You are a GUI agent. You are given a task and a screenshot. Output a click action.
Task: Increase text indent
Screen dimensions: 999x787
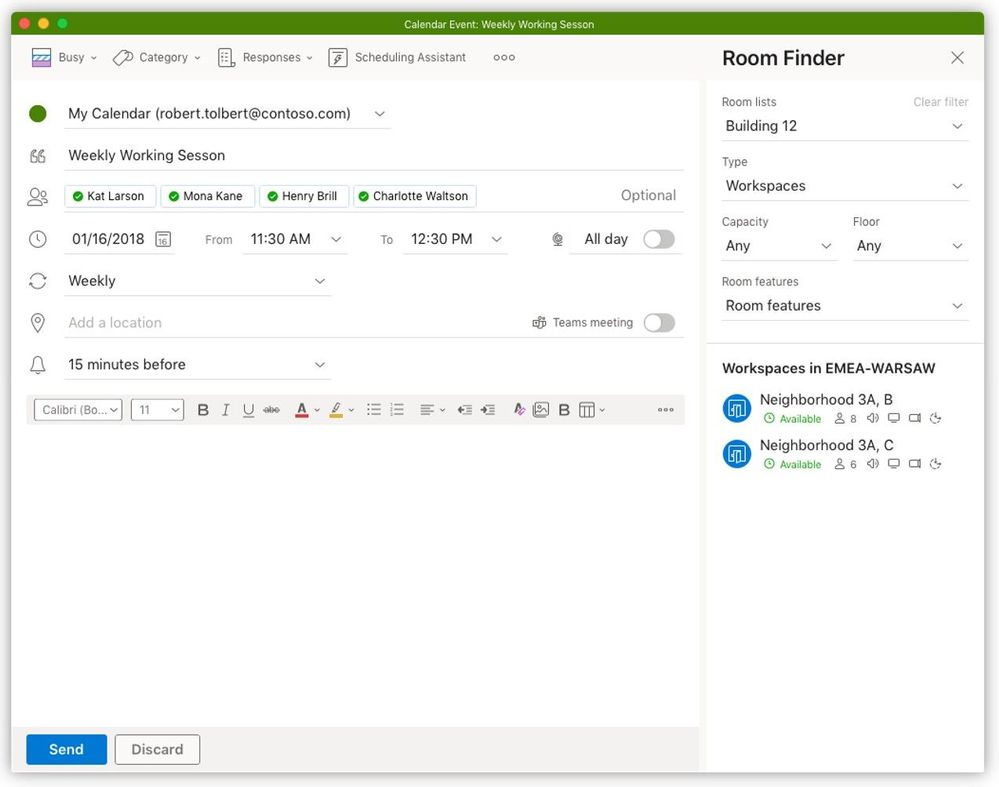[x=487, y=410]
